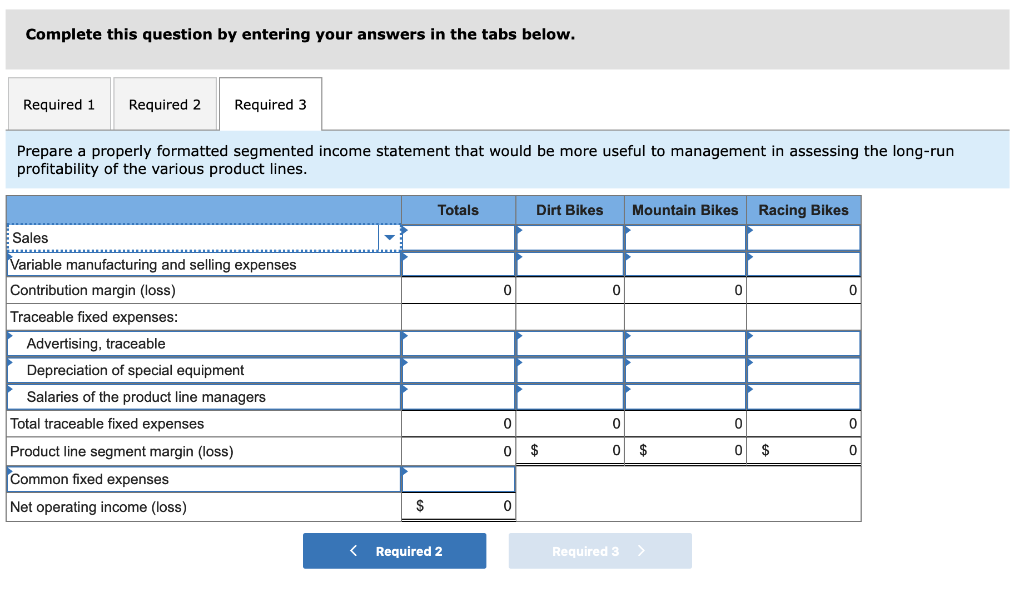Click the disabled Required 3 next button
This screenshot has width=1024, height=607.
[600, 551]
